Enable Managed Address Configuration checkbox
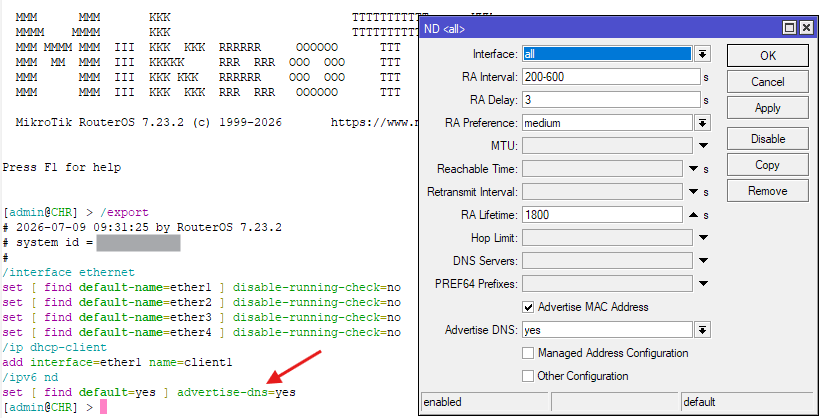This screenshot has width=820, height=418. point(528,353)
